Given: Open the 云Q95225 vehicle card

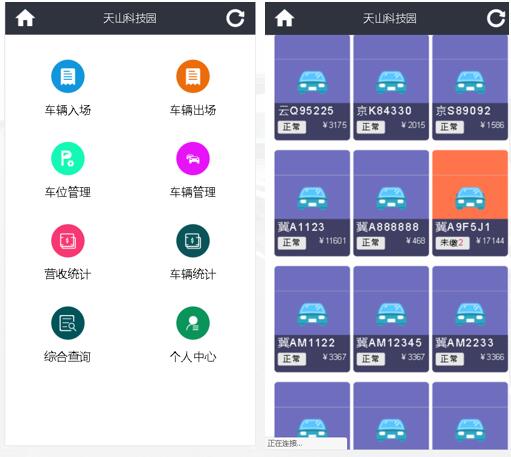Looking at the screenshot, I should pyautogui.click(x=312, y=88).
